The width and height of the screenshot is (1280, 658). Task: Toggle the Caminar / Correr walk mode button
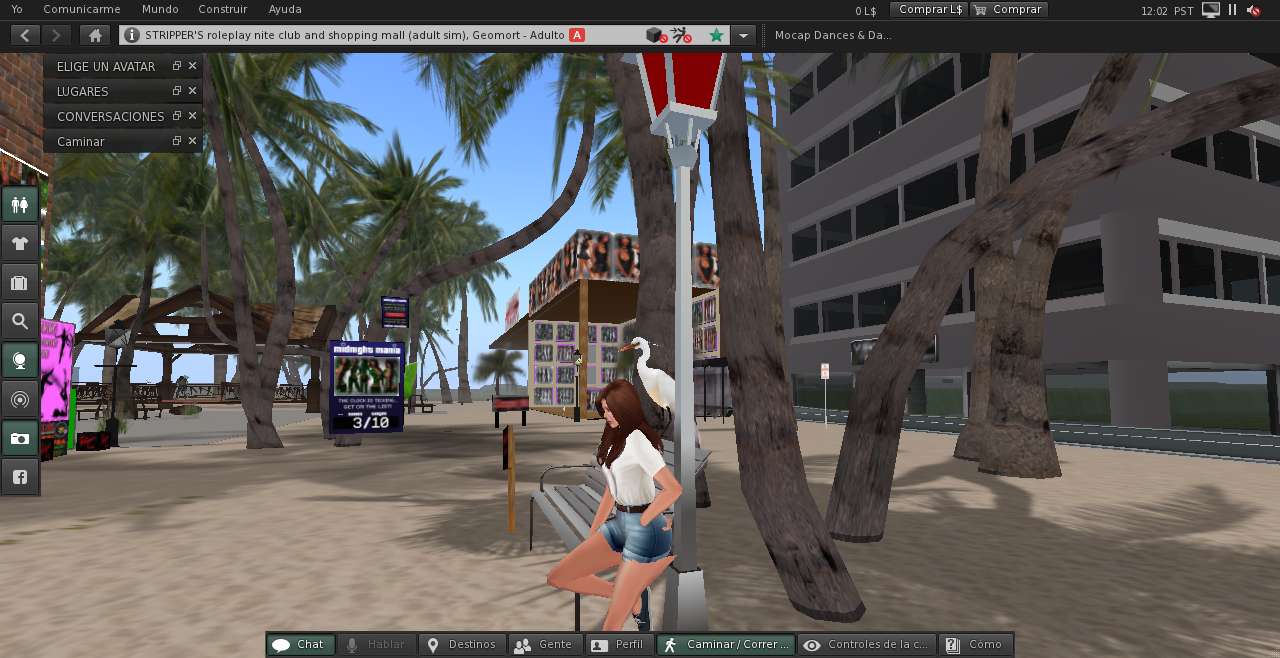pyautogui.click(x=726, y=645)
